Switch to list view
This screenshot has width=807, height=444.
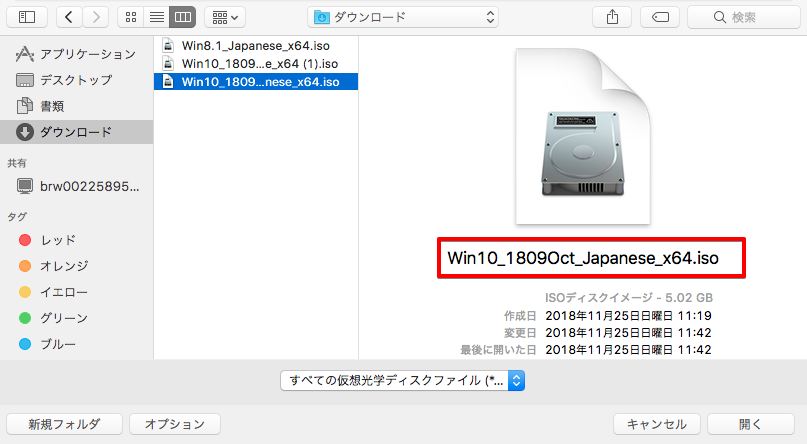[157, 17]
